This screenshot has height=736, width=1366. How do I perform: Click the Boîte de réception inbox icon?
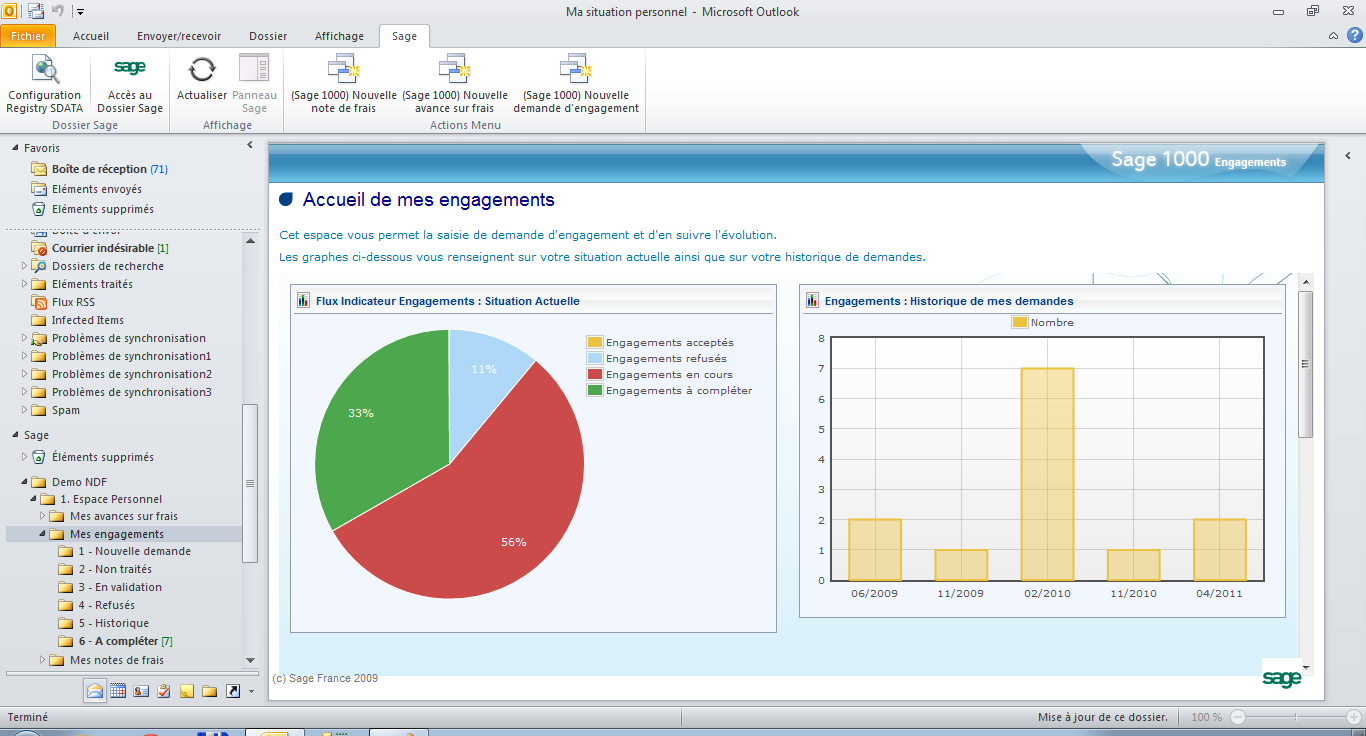click(39, 169)
